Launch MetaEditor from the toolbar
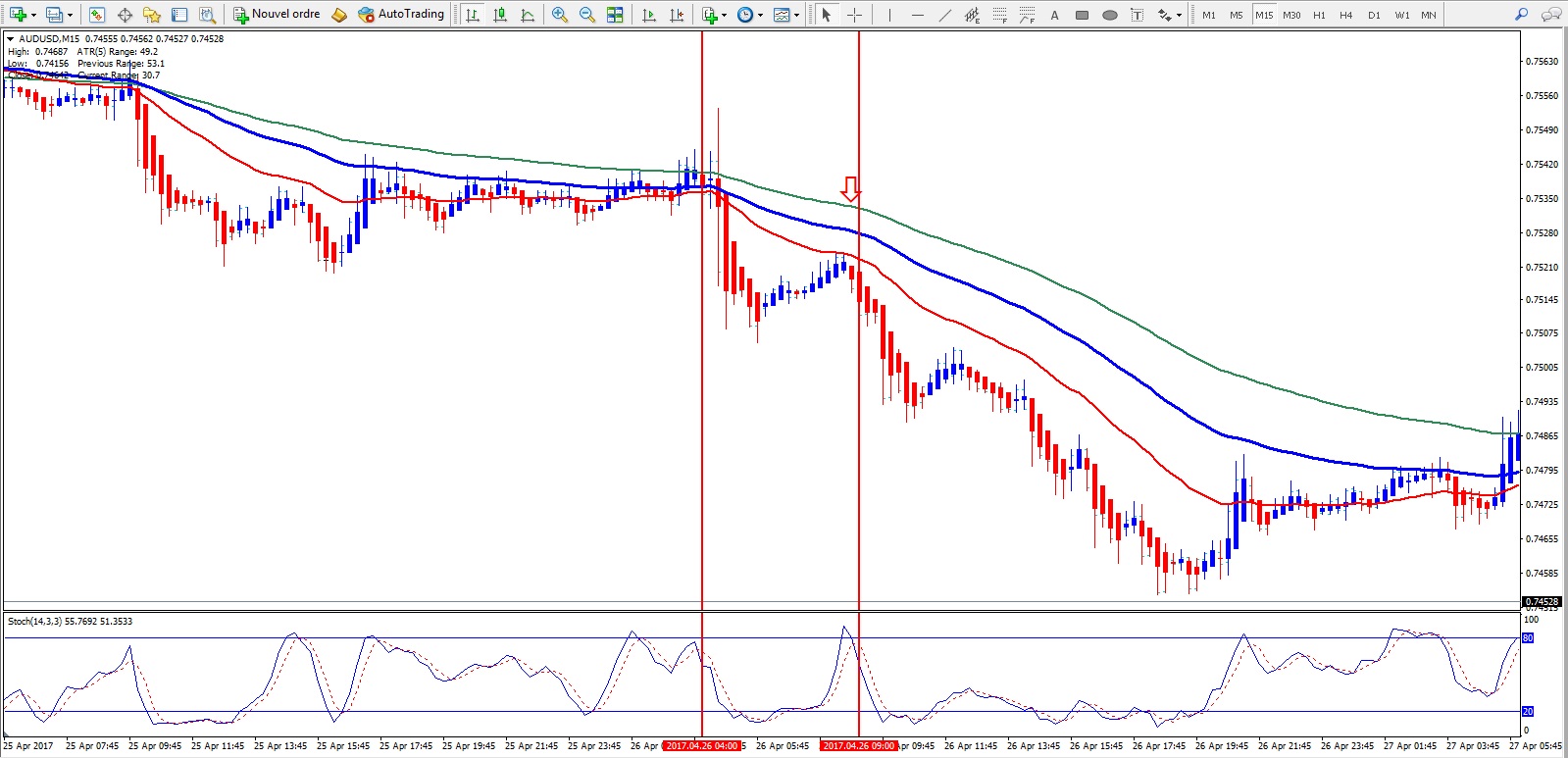Viewport: 1568px width, 758px height. (x=339, y=15)
